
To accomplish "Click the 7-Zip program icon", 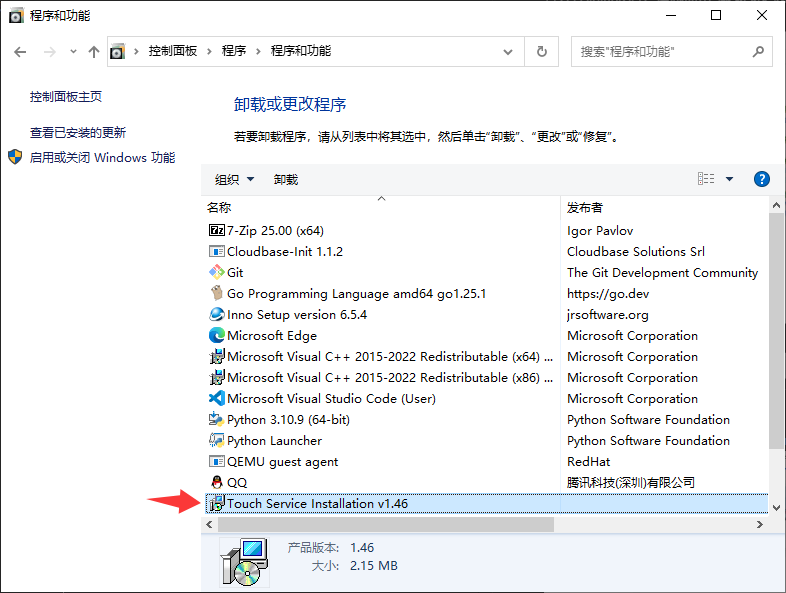I will [216, 230].
